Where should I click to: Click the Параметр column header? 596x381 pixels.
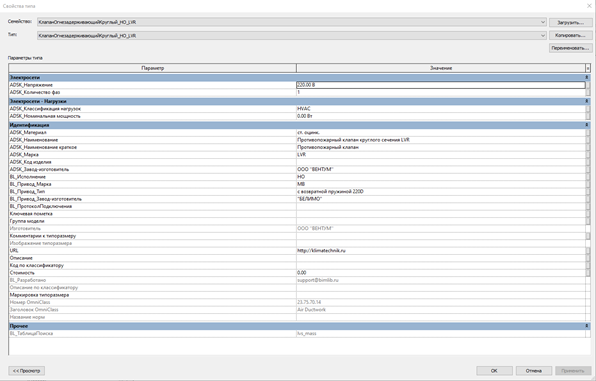pos(152,68)
